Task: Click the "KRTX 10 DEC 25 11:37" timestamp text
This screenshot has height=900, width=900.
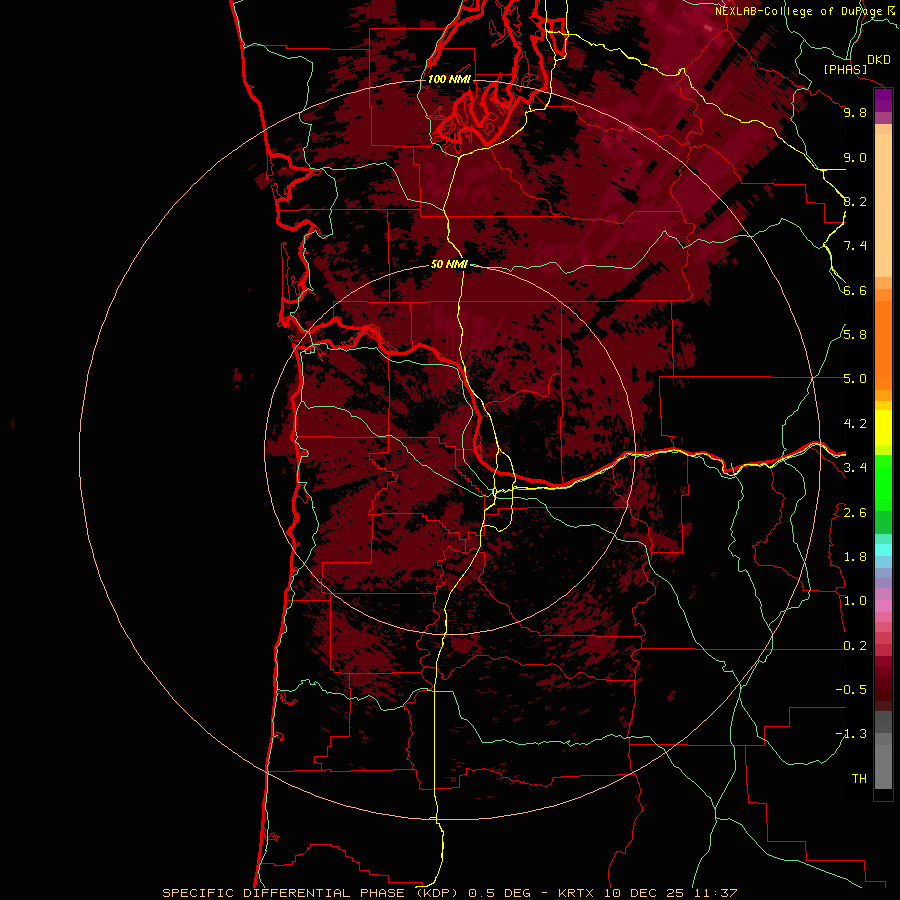Action: pos(647,893)
